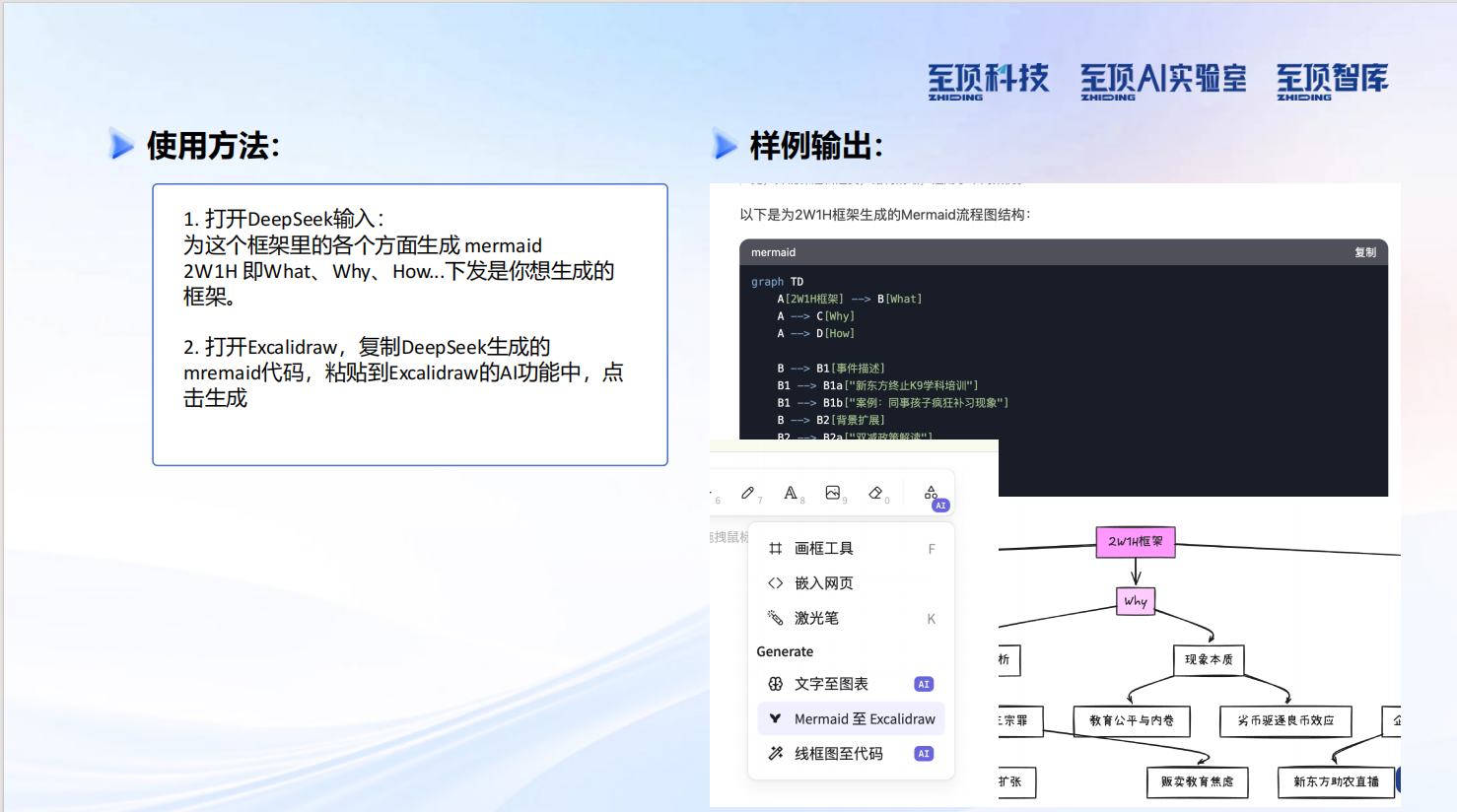Choose Mermaid 至 Excalidraw menu entry
This screenshot has width=1457, height=812.
click(851, 718)
